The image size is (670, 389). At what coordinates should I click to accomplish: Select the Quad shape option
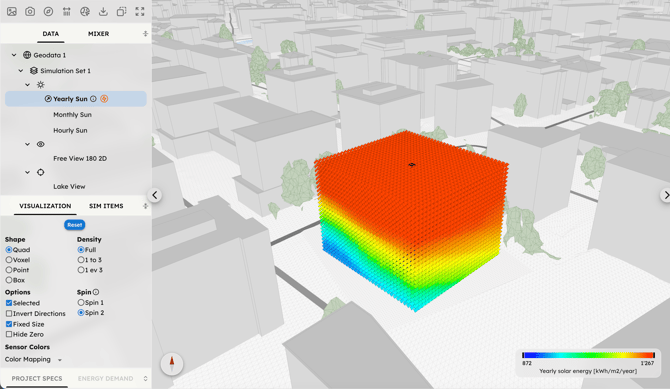(9, 250)
